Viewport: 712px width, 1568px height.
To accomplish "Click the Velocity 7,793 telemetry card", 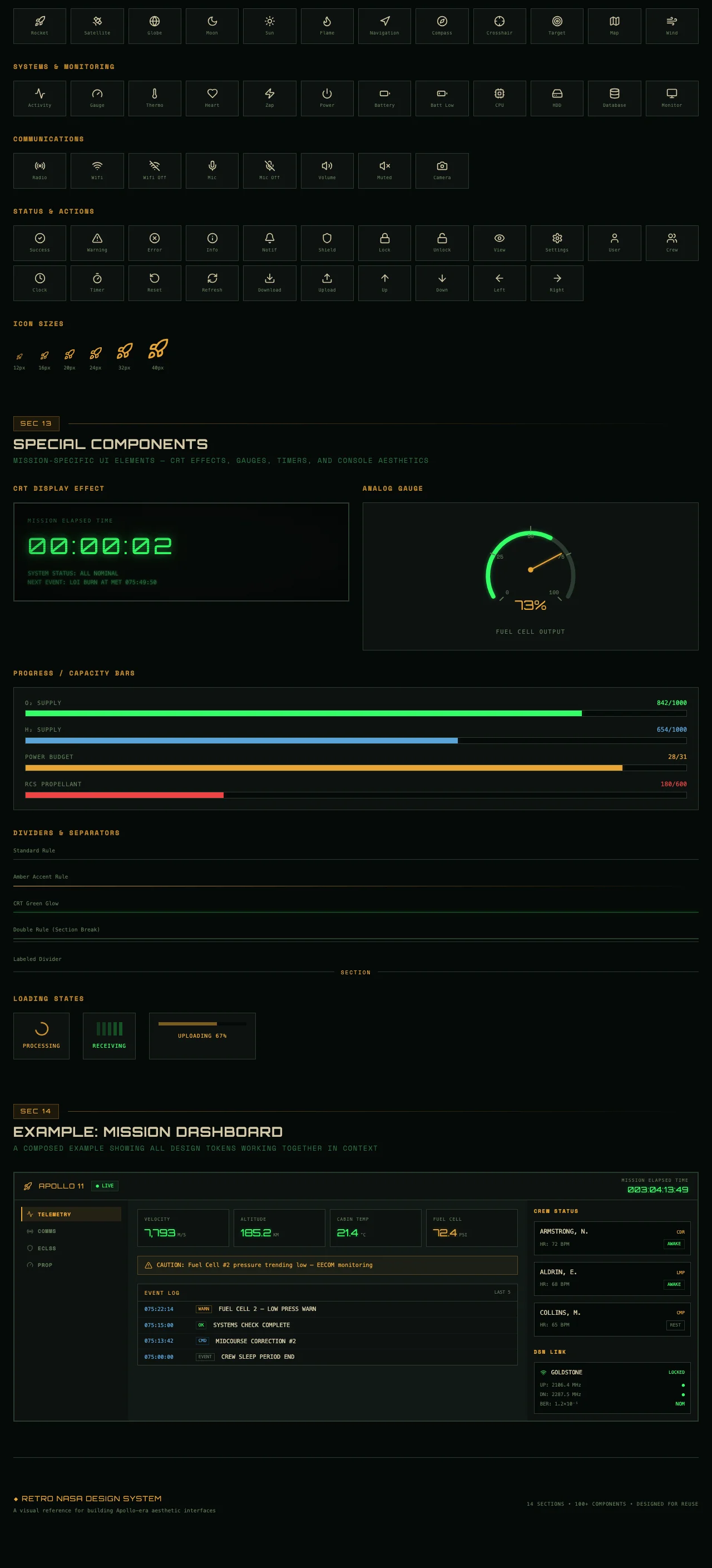I will pos(183,1227).
